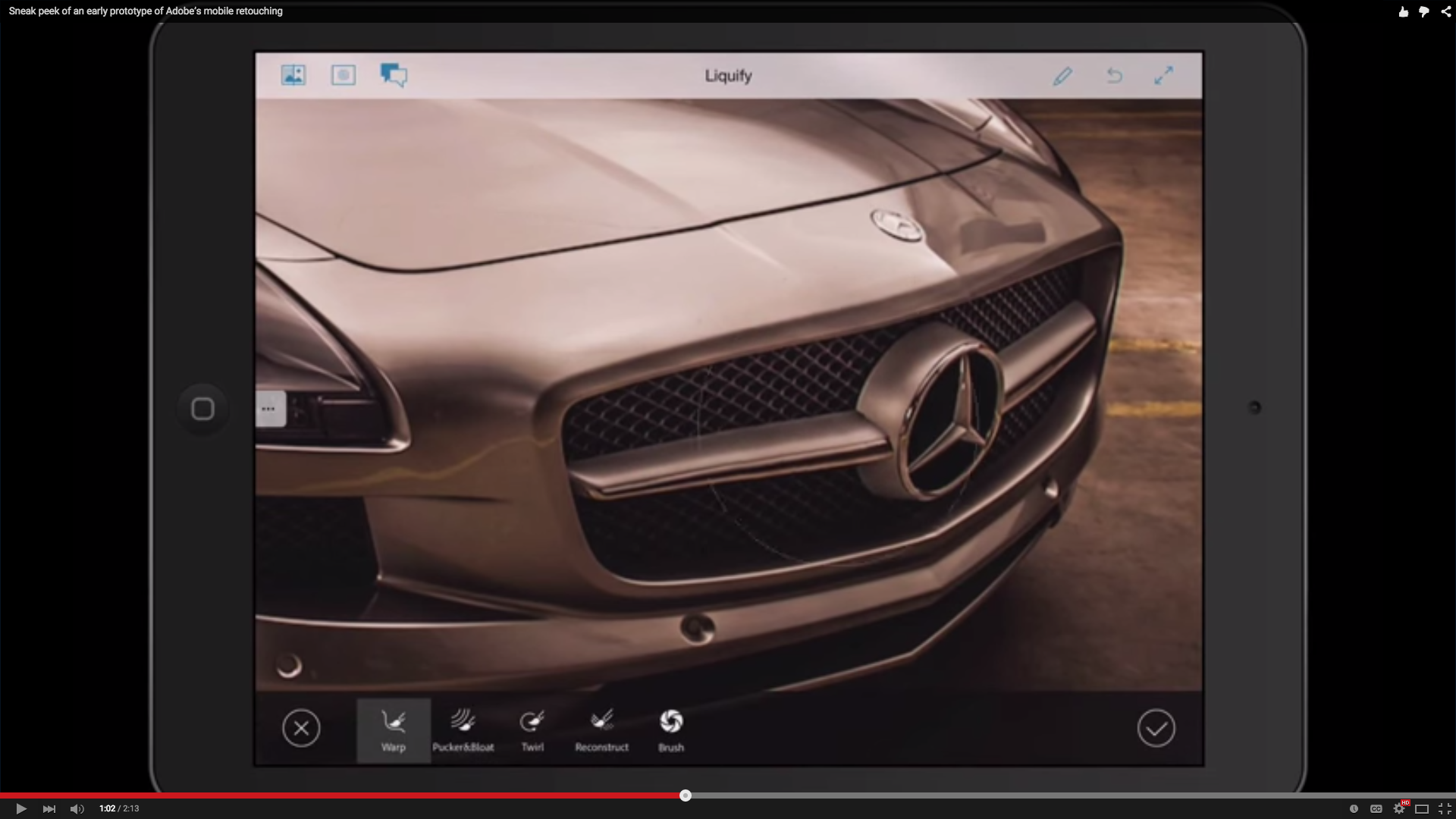Open the comments speech bubble icon

coord(394,75)
